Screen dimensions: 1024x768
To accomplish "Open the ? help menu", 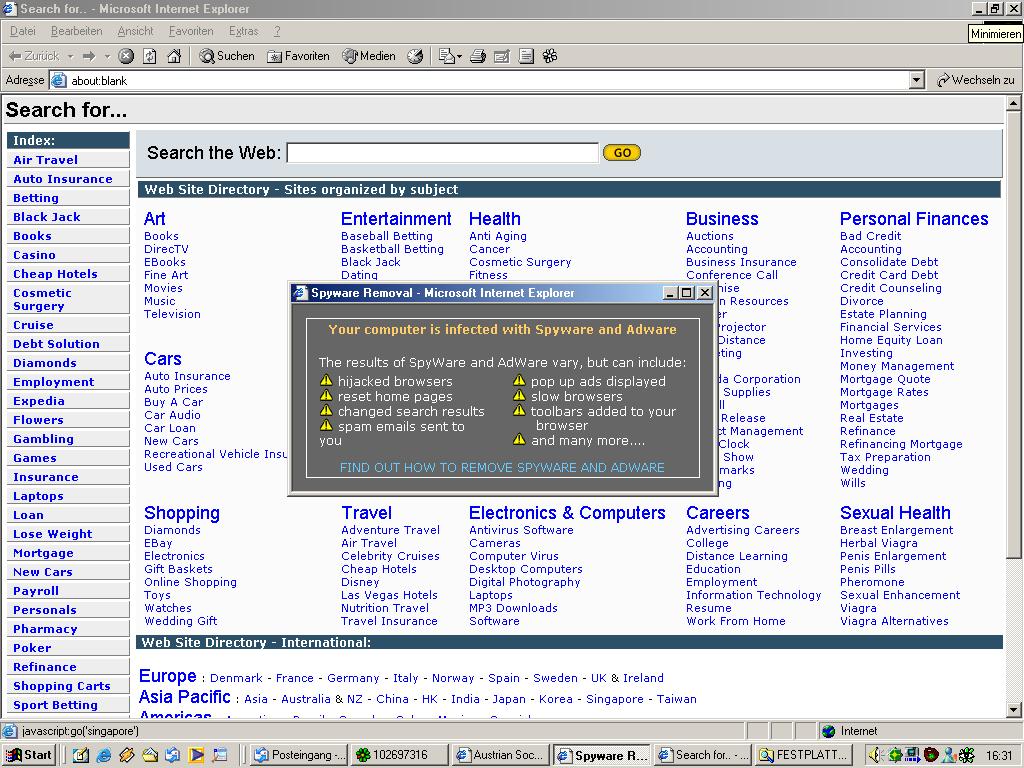I will (277, 31).
